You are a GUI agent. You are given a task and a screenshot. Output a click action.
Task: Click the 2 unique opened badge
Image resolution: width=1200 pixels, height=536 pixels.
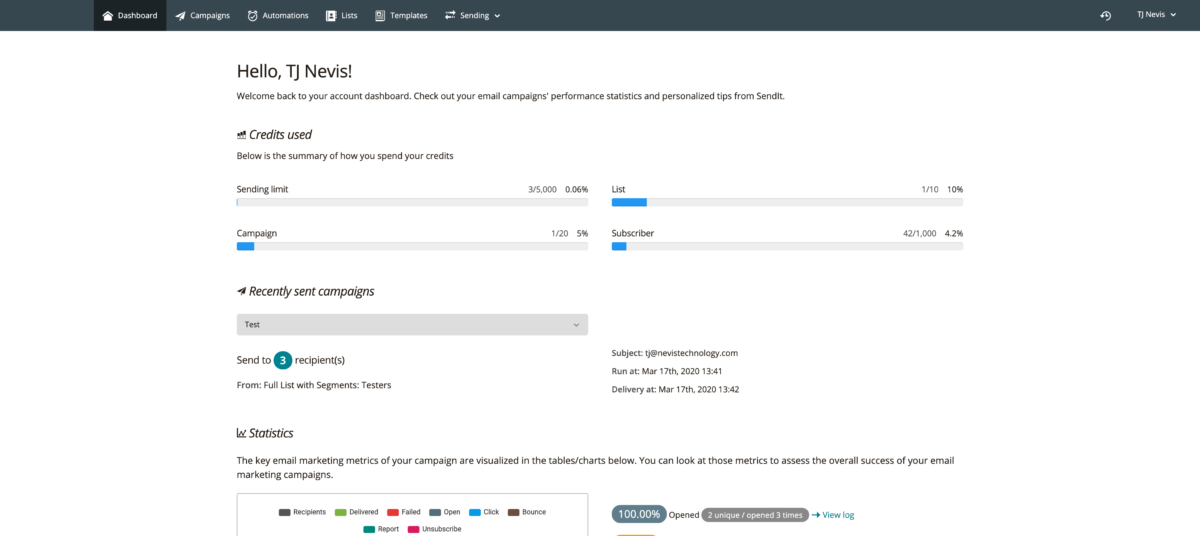pos(755,515)
